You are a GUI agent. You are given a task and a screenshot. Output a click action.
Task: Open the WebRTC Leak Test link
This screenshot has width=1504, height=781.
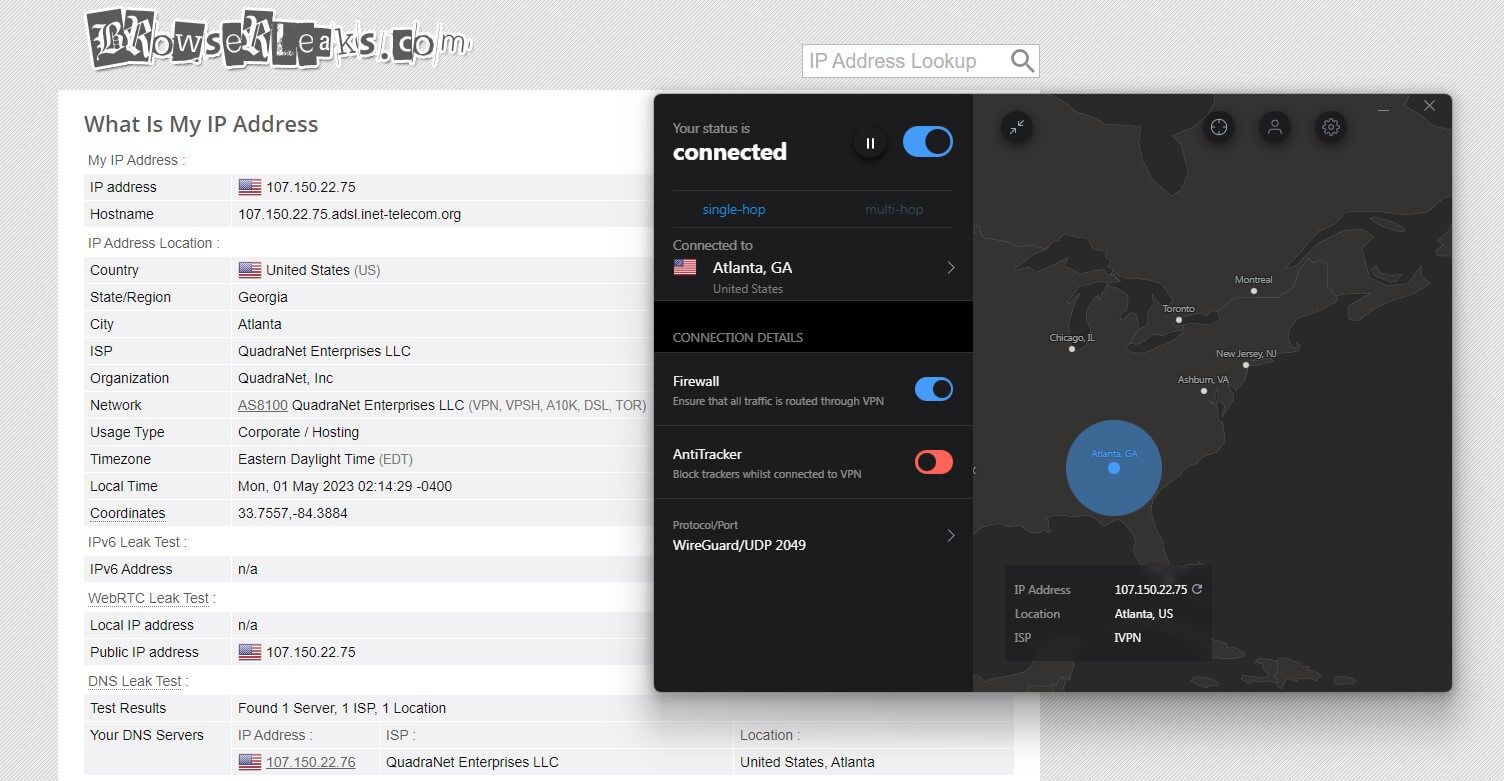pyautogui.click(x=149, y=598)
